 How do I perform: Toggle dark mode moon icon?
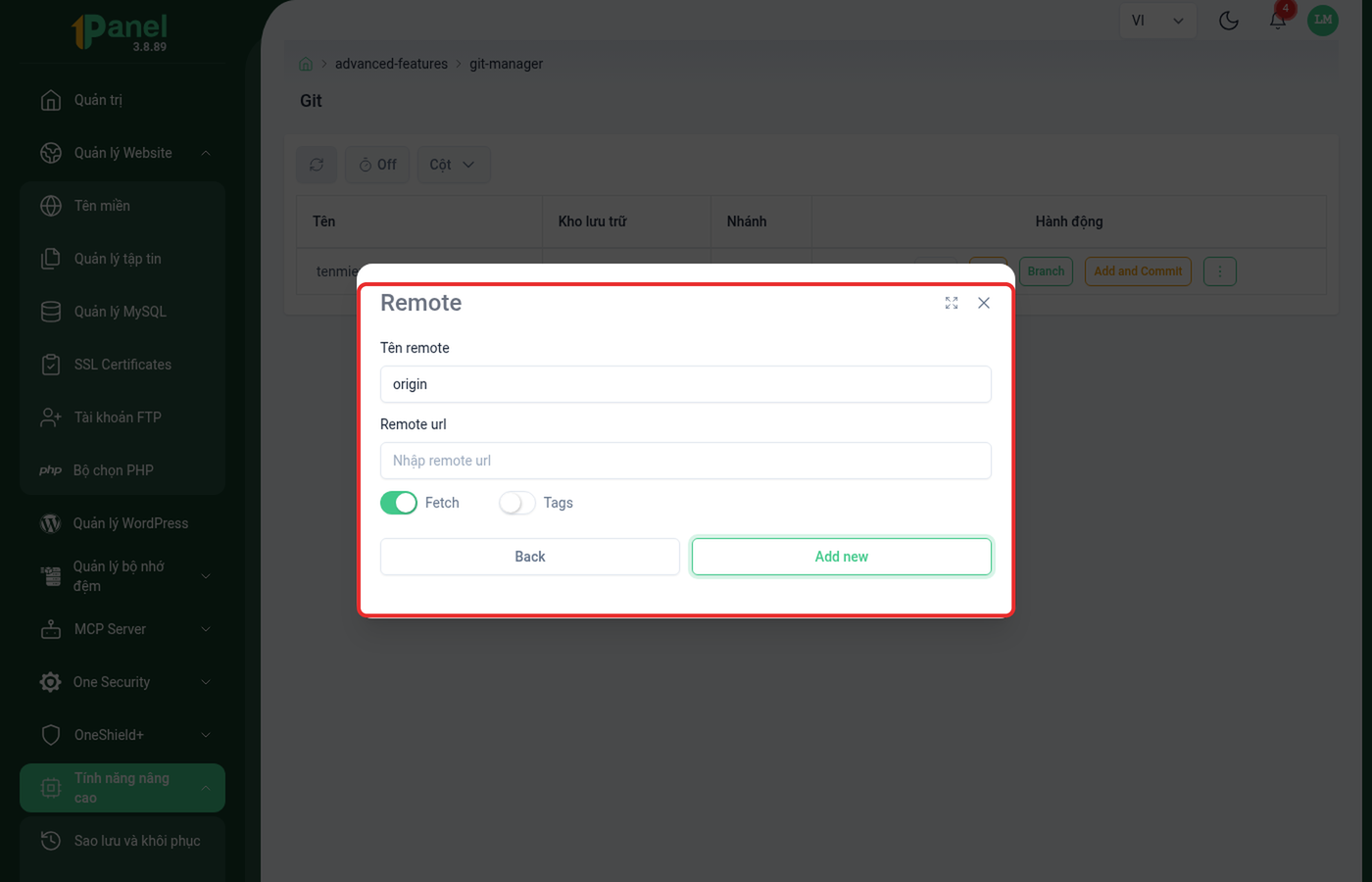(x=1229, y=21)
